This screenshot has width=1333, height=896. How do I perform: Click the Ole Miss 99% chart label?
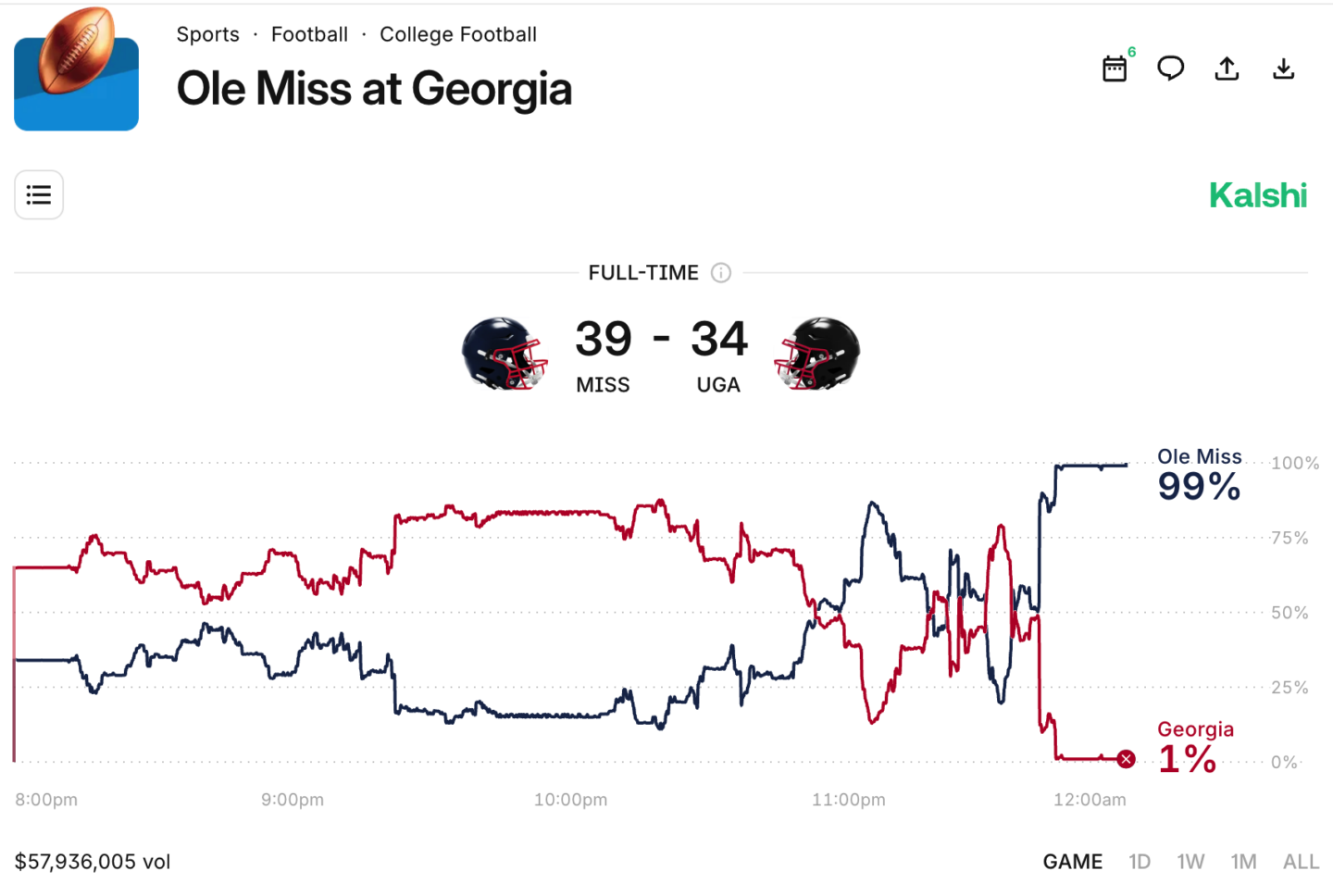coord(1199,476)
